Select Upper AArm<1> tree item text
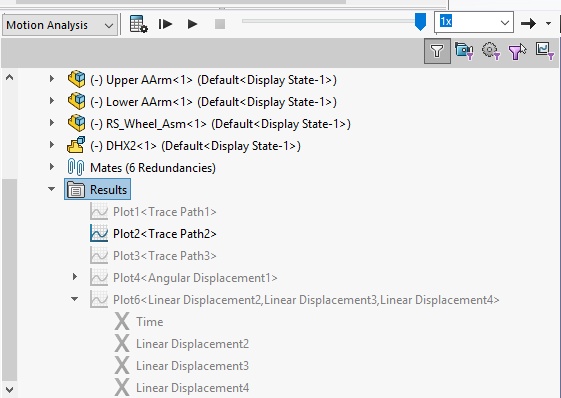The height and width of the screenshot is (398, 561). click(213, 80)
